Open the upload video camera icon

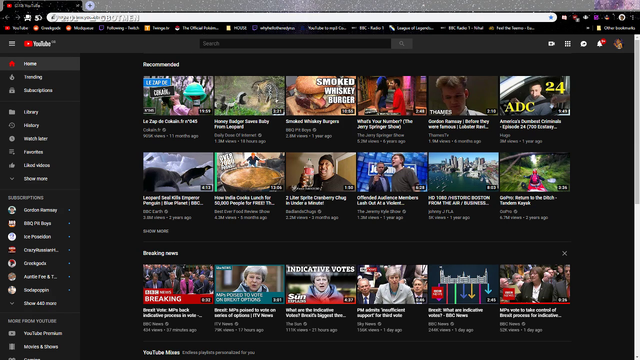pos(551,44)
